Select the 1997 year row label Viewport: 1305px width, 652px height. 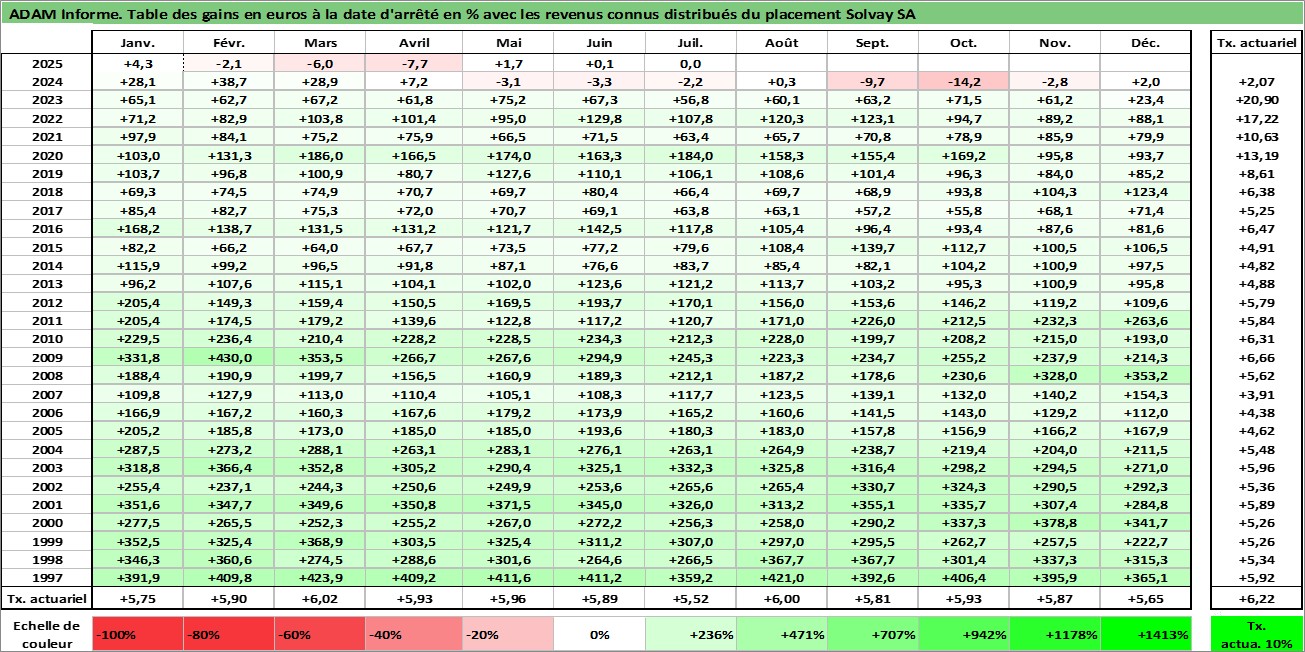pyautogui.click(x=46, y=578)
